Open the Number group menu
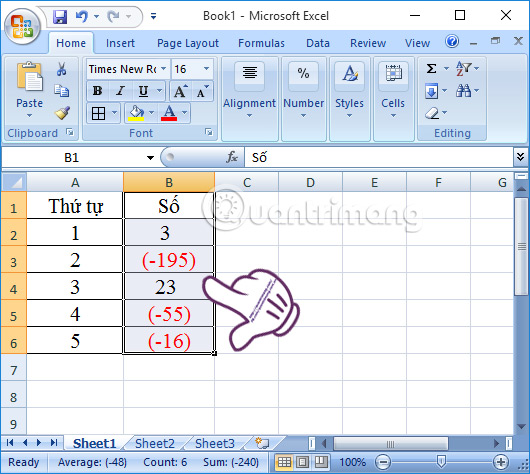Image resolution: width=530 pixels, height=474 pixels. click(x=304, y=99)
